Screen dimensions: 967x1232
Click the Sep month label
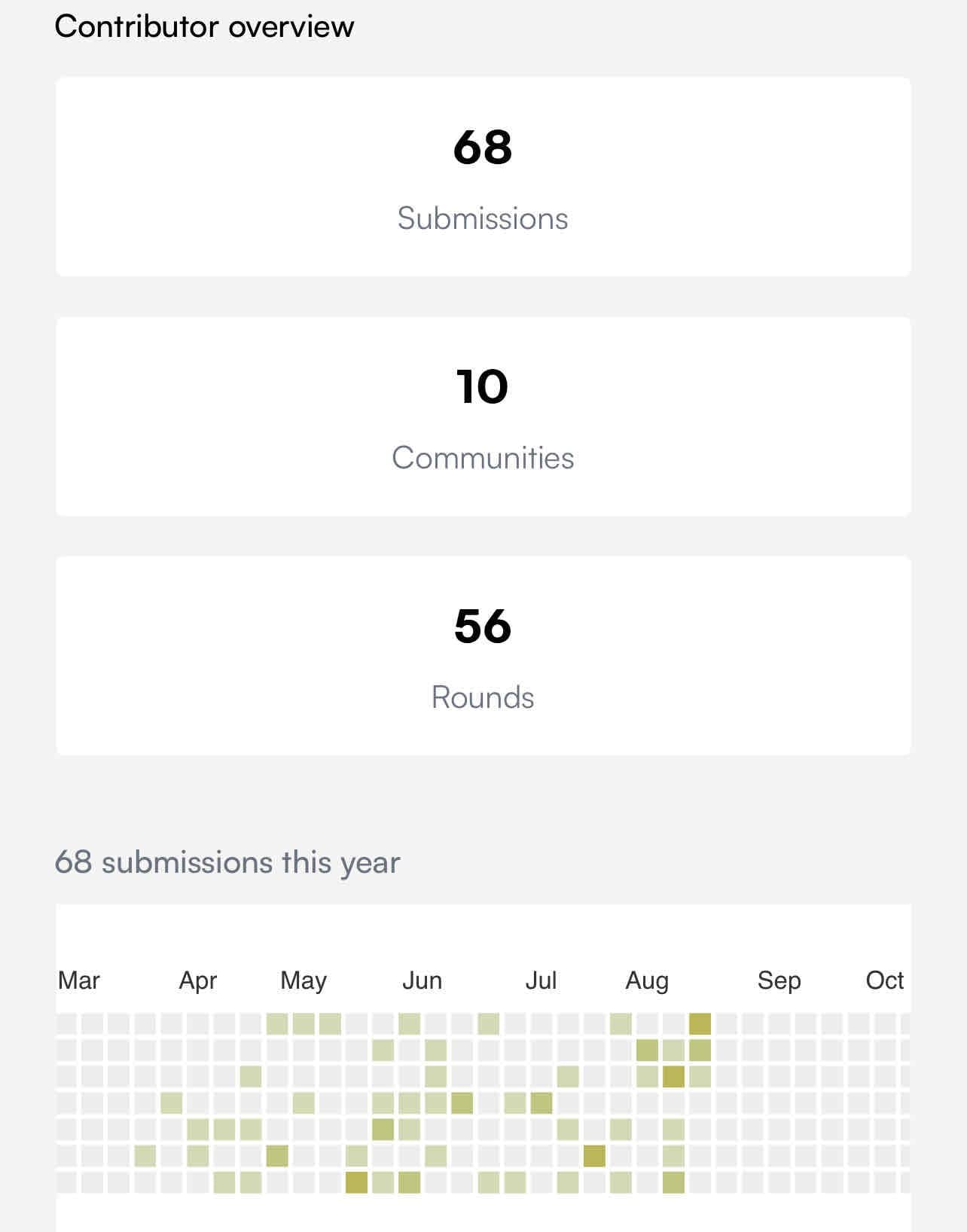click(x=779, y=980)
